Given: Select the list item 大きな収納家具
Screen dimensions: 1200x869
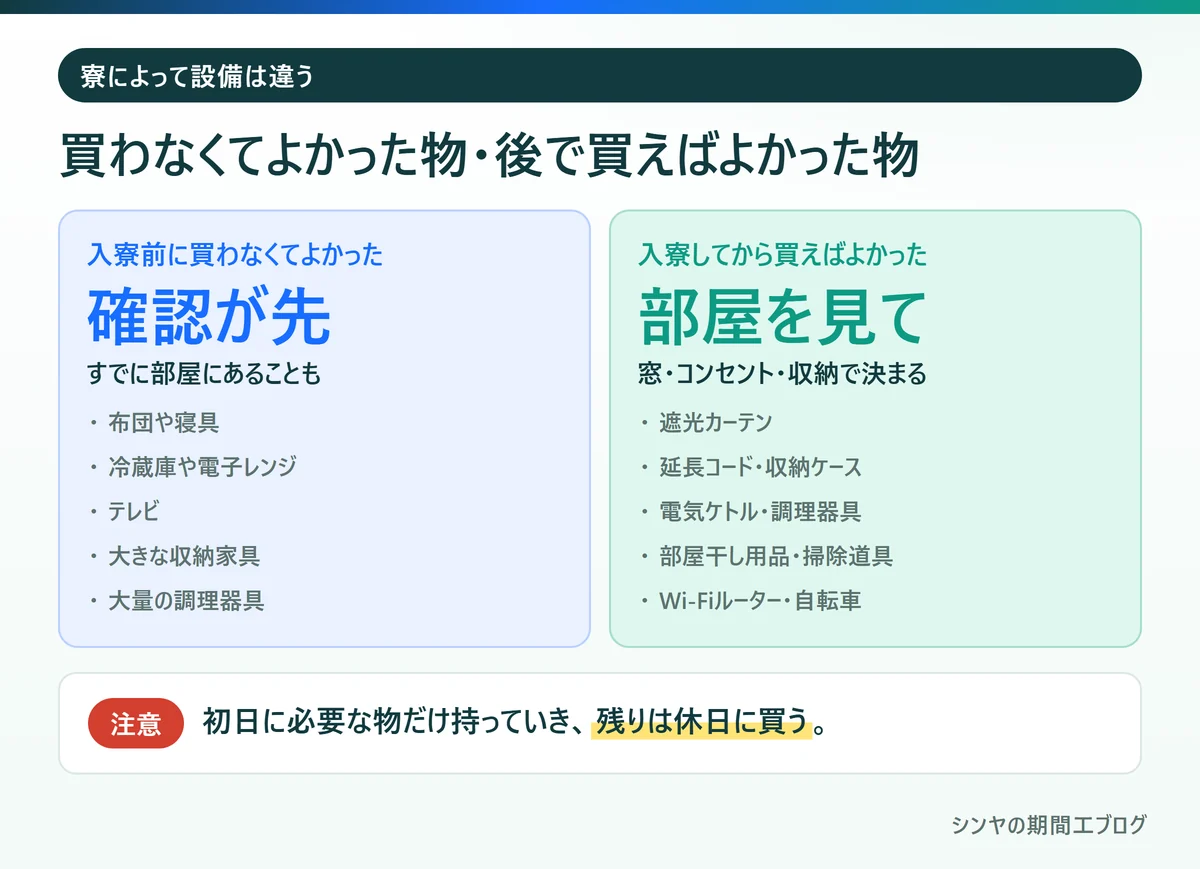Looking at the screenshot, I should tap(184, 556).
